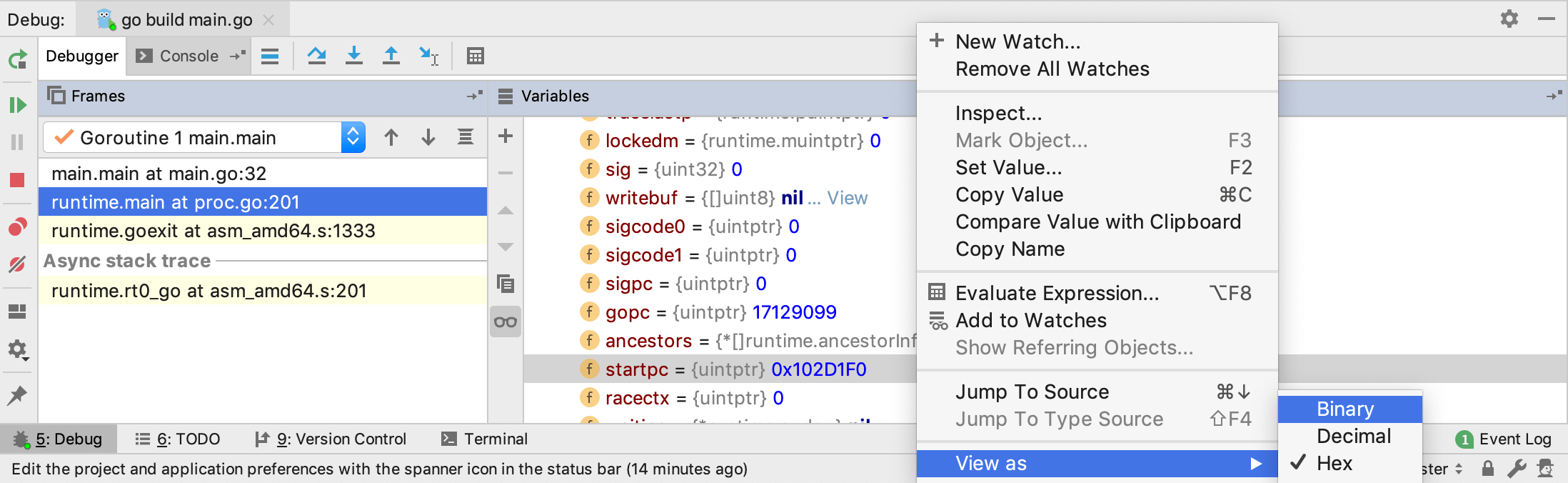Click the Resume Program icon
Screen dimensions: 1568x483
(18, 105)
